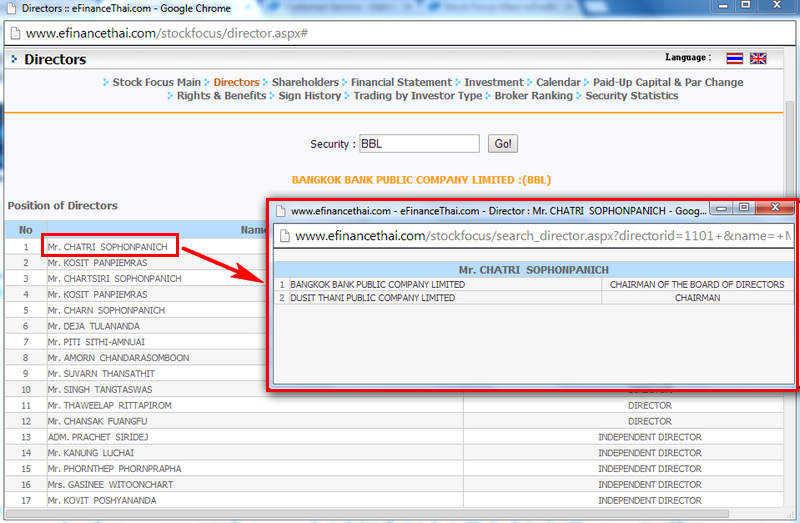Click the No column header
800x523 pixels.
coord(26,230)
